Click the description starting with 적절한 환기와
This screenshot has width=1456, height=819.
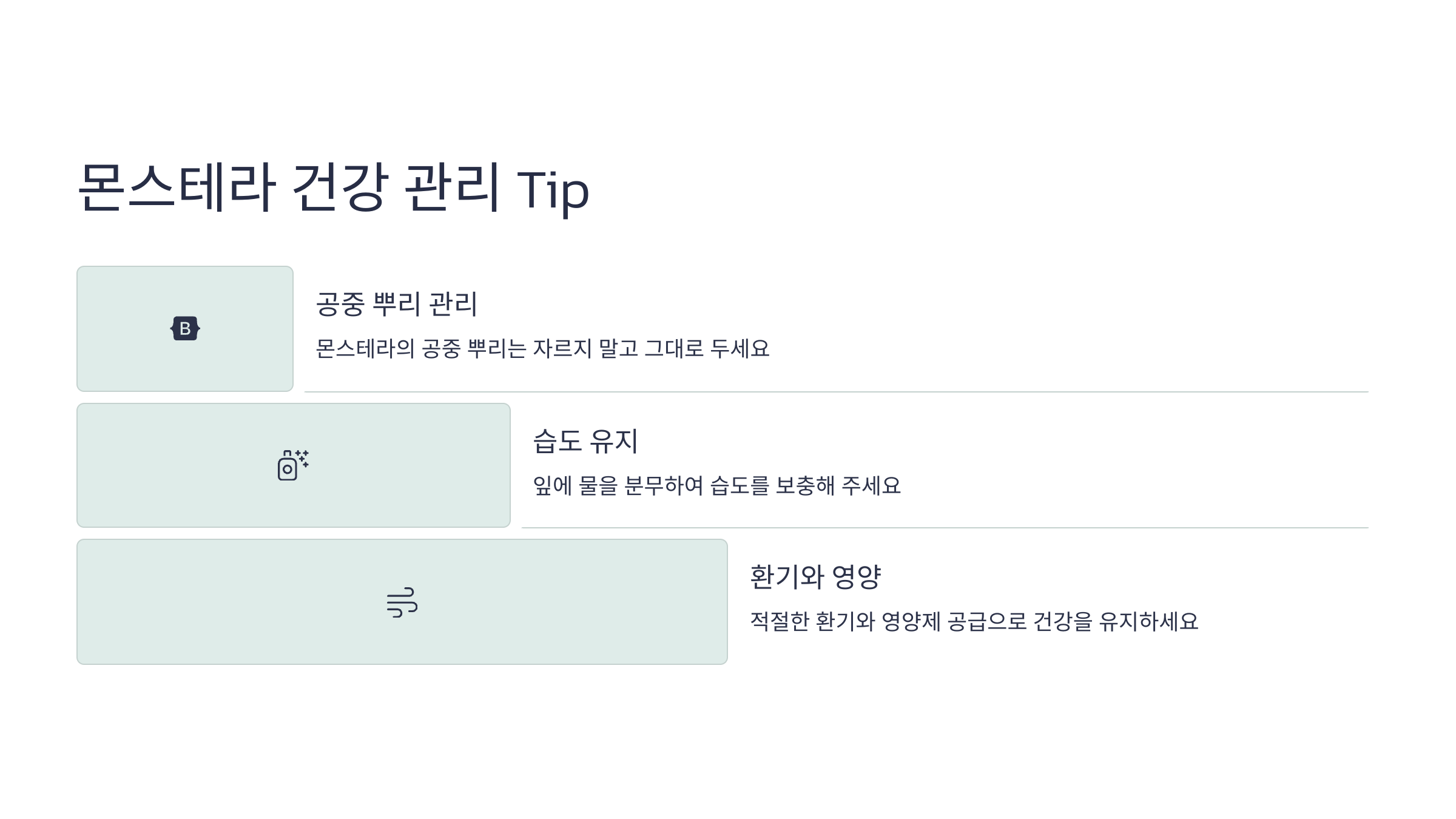[974, 622]
